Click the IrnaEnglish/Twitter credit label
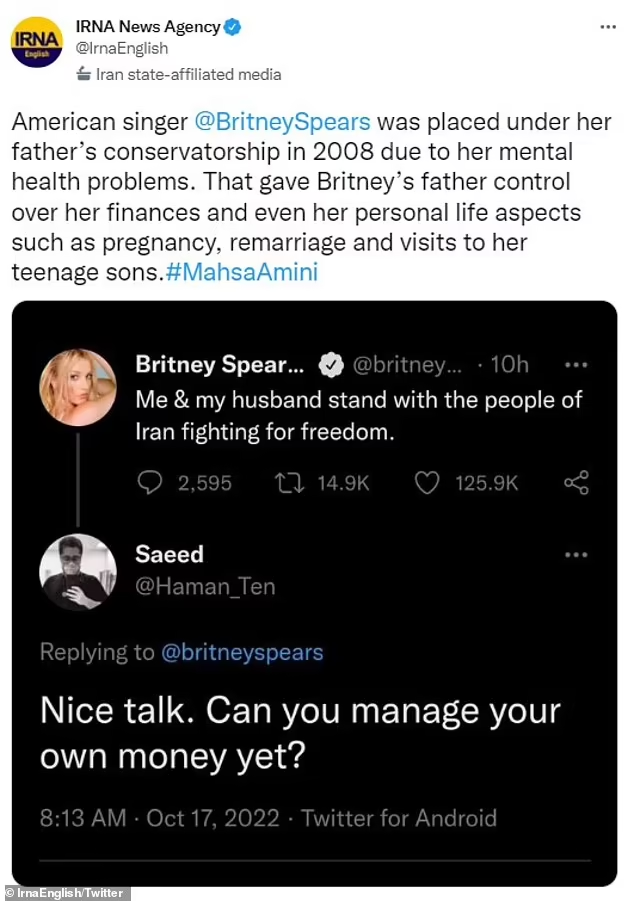 [x=65, y=891]
